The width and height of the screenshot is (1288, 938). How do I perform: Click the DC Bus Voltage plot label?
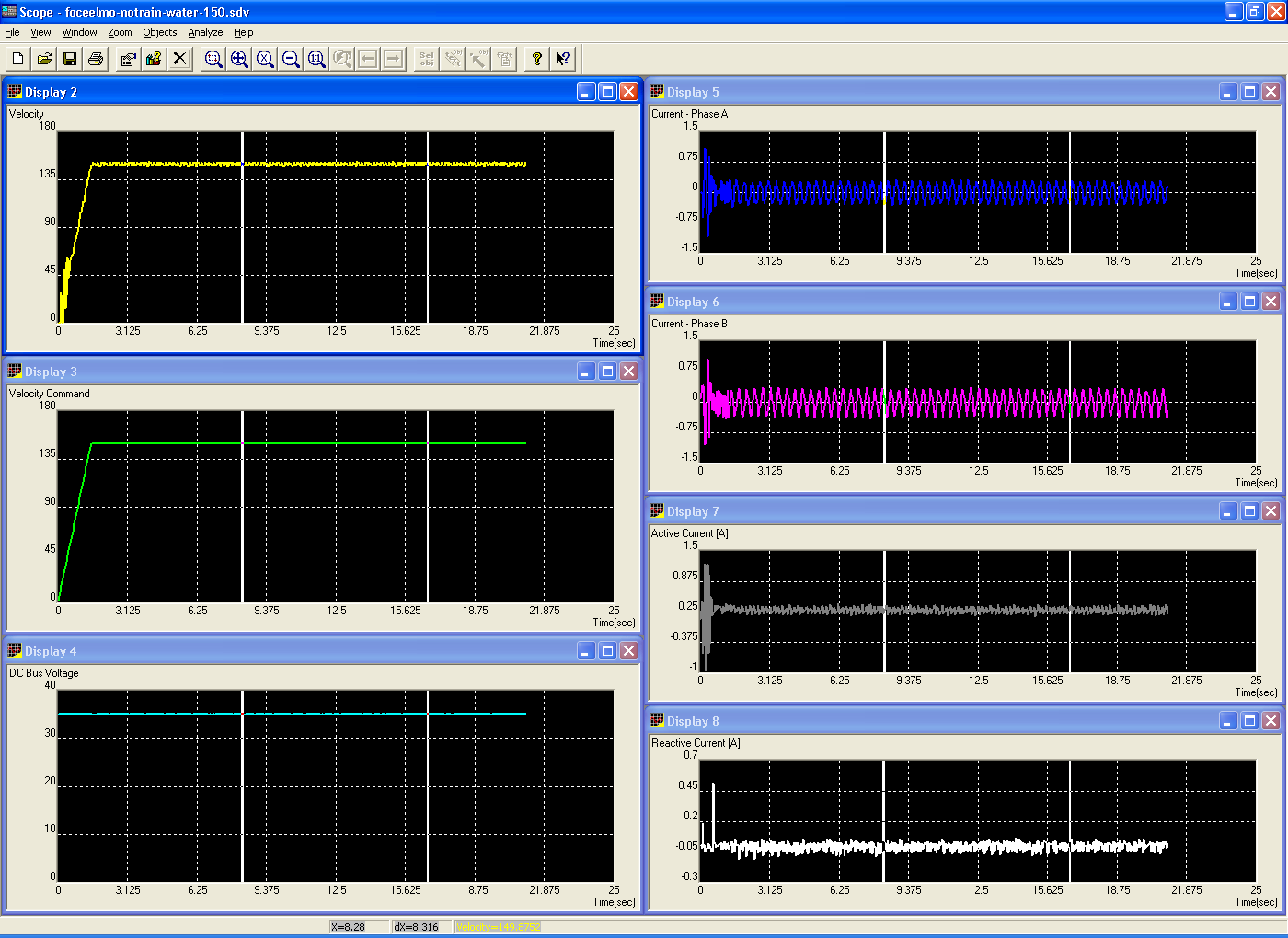(44, 673)
